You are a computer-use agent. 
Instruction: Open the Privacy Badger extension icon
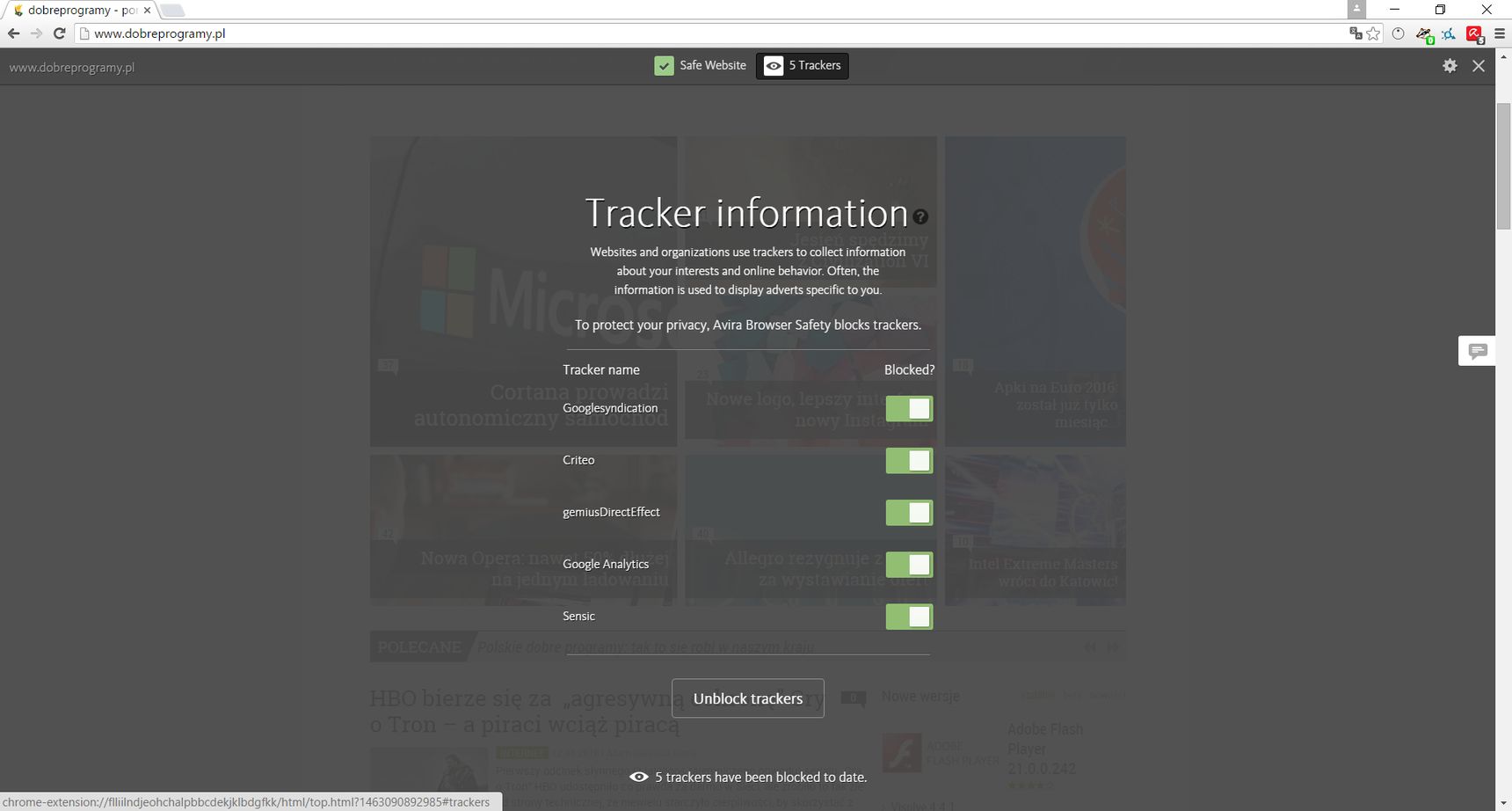(x=1424, y=34)
